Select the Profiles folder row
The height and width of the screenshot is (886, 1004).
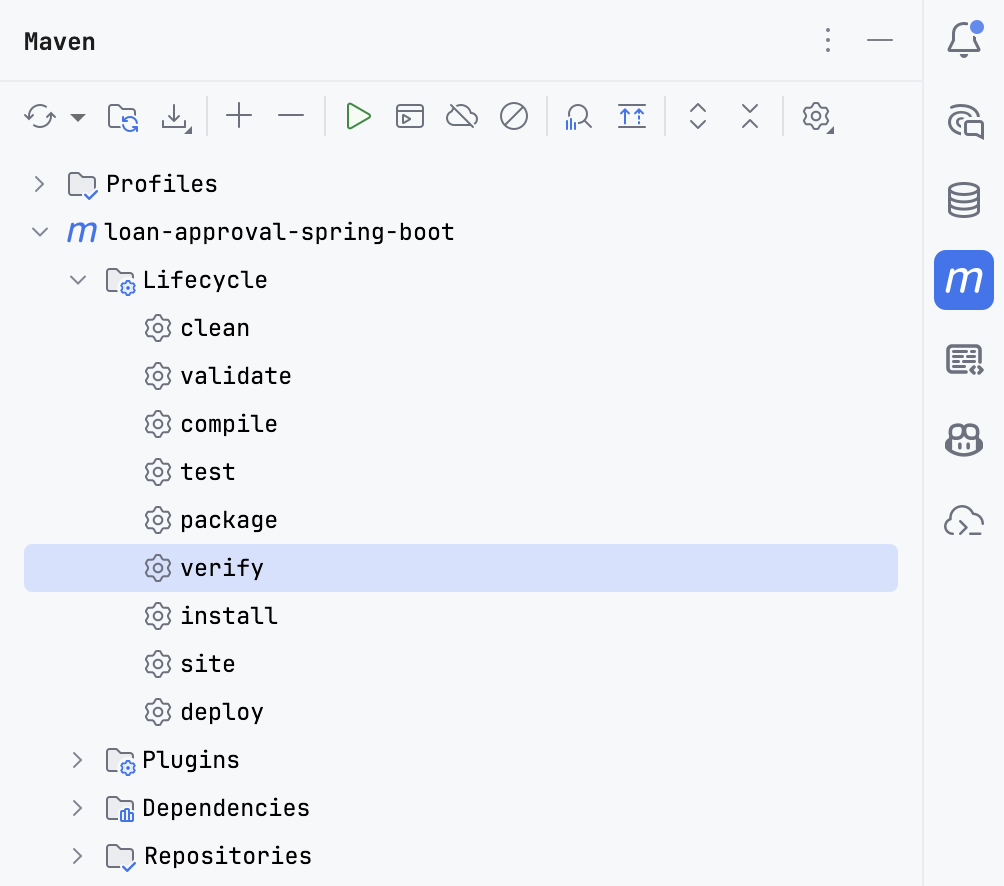point(461,184)
